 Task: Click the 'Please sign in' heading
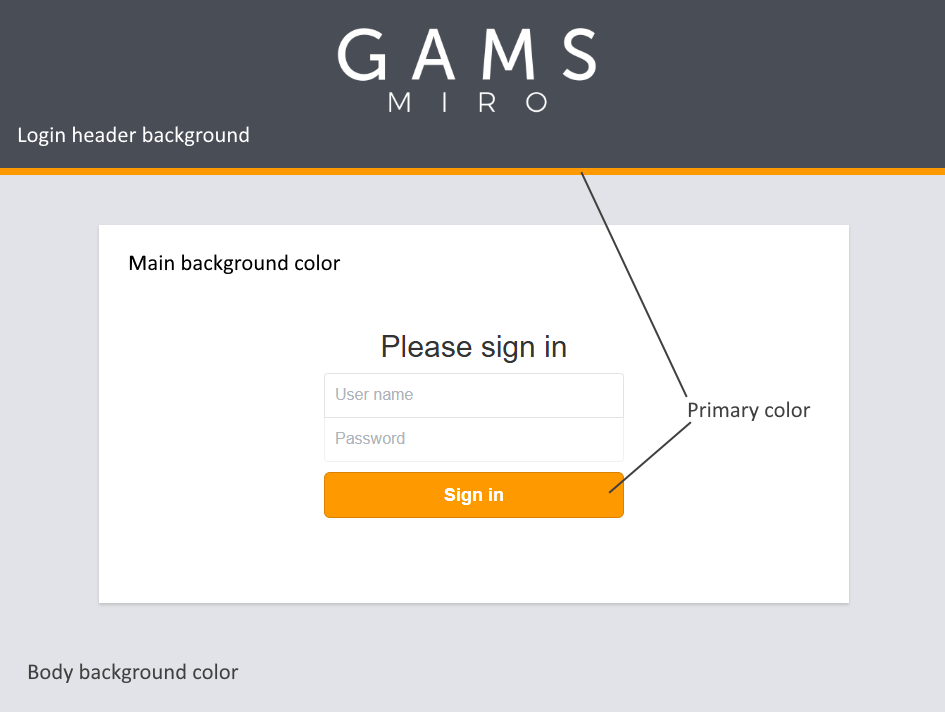473,346
